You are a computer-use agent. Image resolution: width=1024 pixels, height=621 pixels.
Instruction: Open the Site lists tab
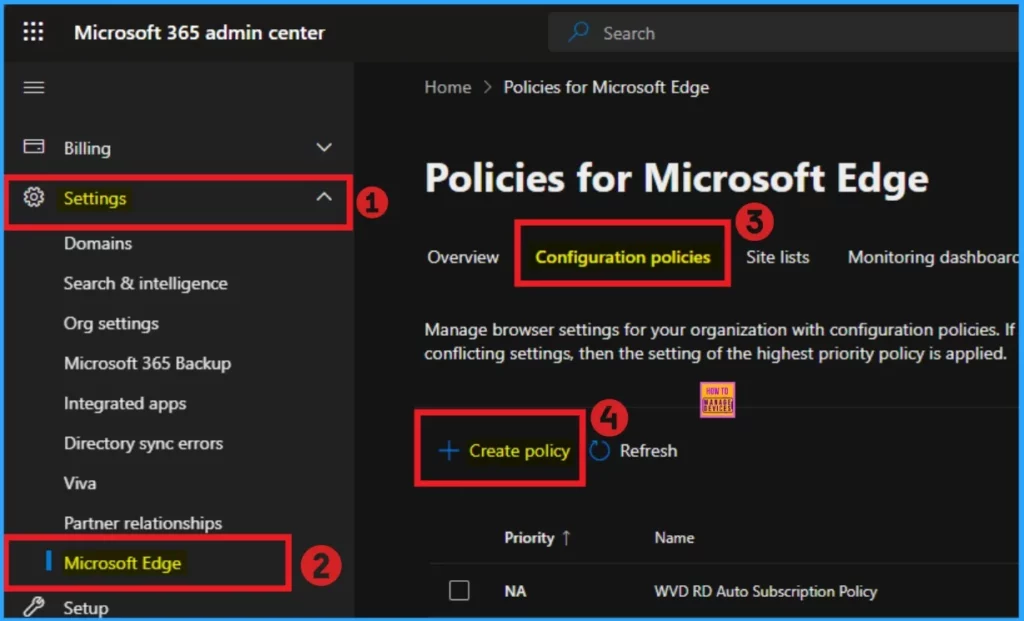coord(777,257)
